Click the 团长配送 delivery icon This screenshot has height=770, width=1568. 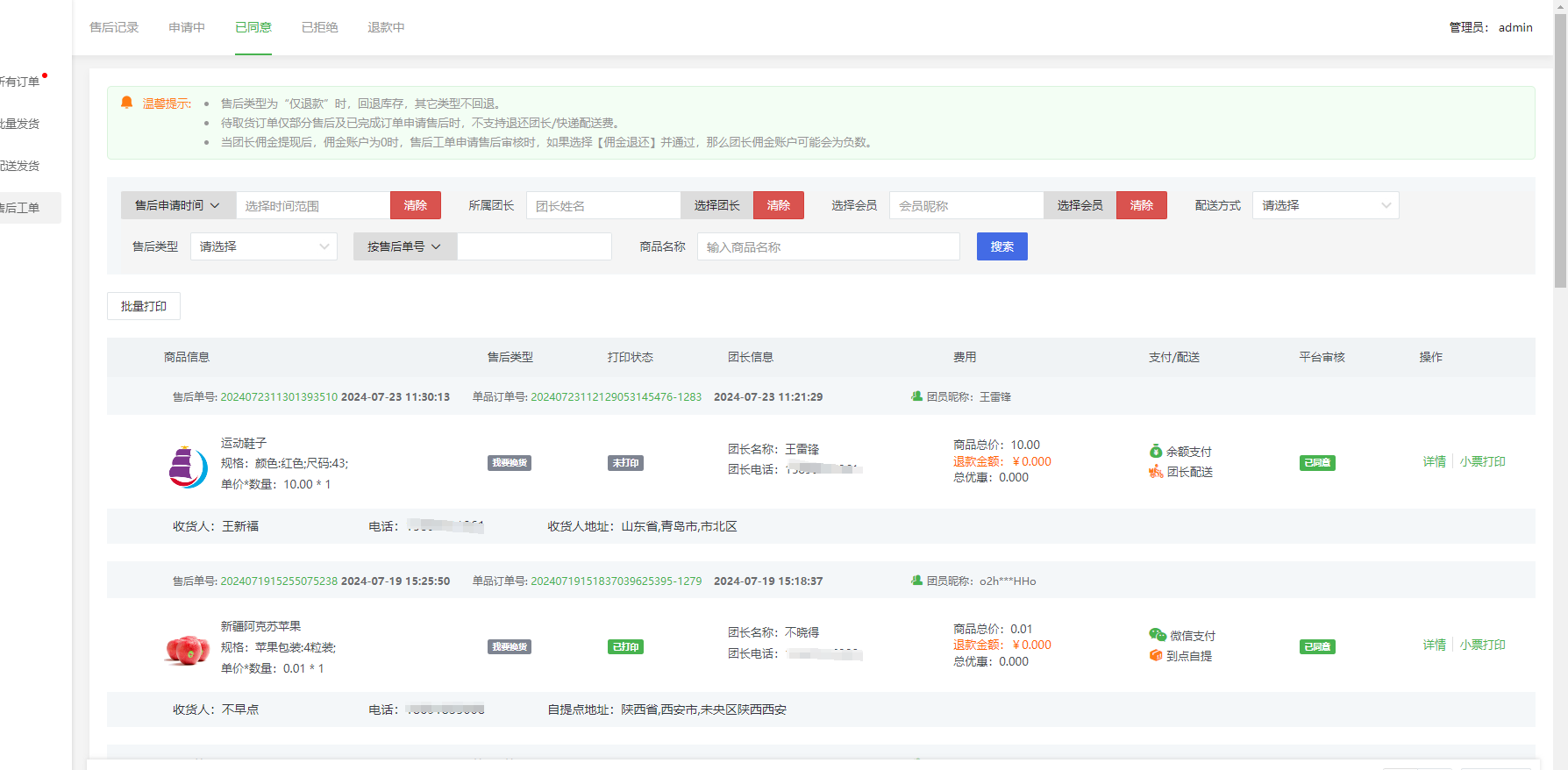tap(1156, 472)
